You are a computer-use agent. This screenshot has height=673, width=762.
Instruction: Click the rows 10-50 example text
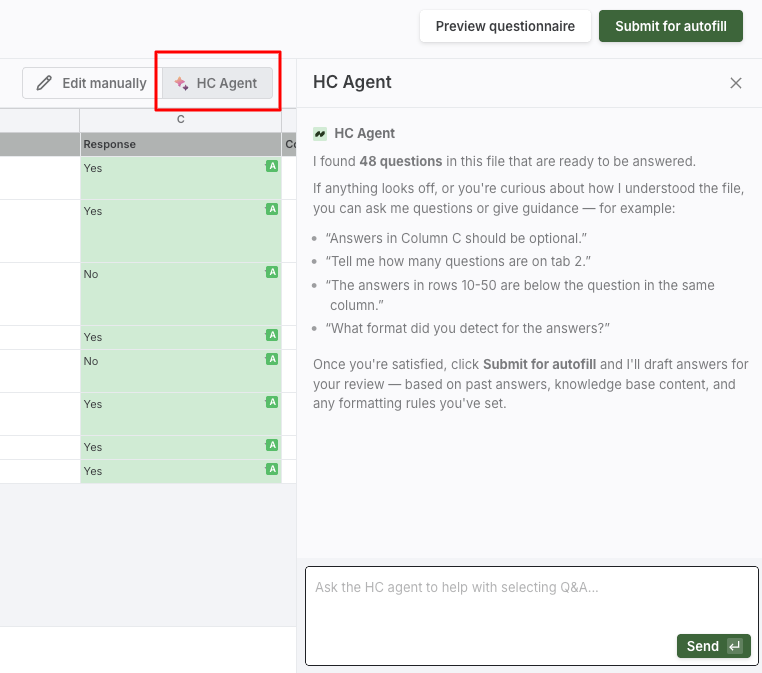520,295
